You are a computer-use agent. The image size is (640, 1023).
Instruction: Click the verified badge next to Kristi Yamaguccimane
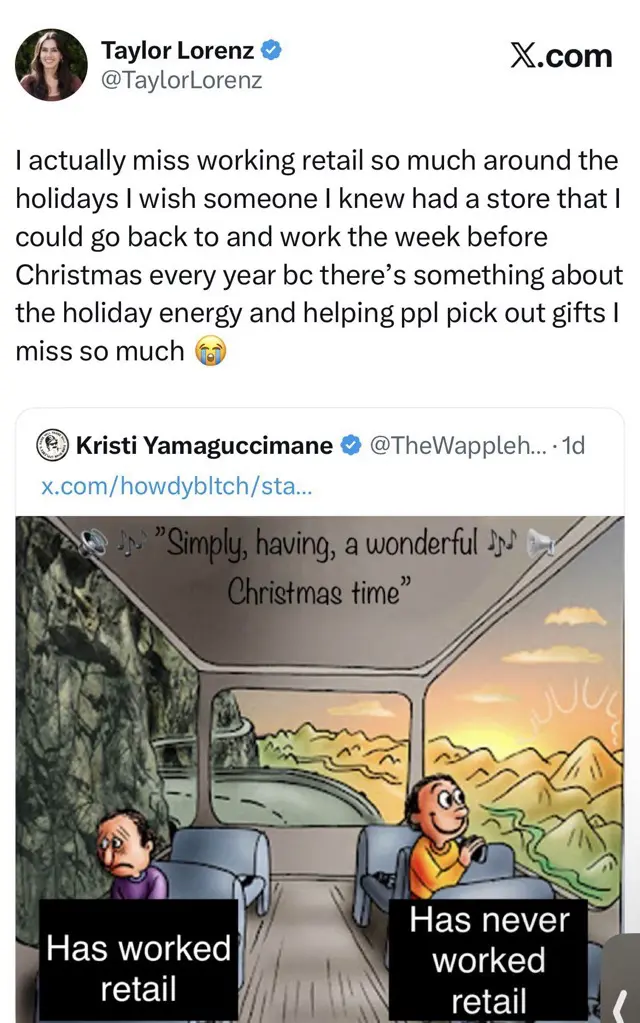(x=351, y=446)
